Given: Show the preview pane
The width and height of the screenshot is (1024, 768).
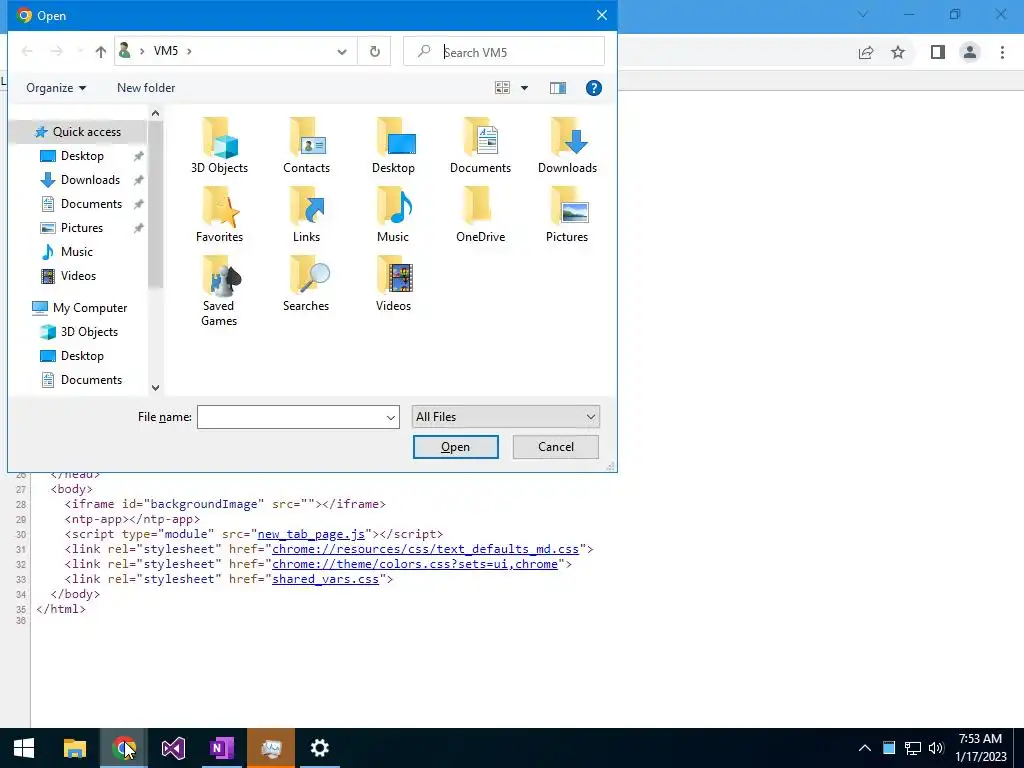Looking at the screenshot, I should [558, 88].
